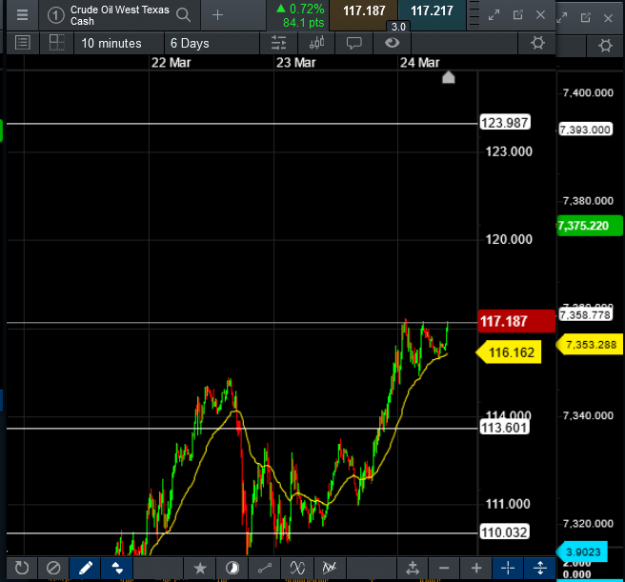Click the yellow 7,353.288 label

[x=590, y=345]
